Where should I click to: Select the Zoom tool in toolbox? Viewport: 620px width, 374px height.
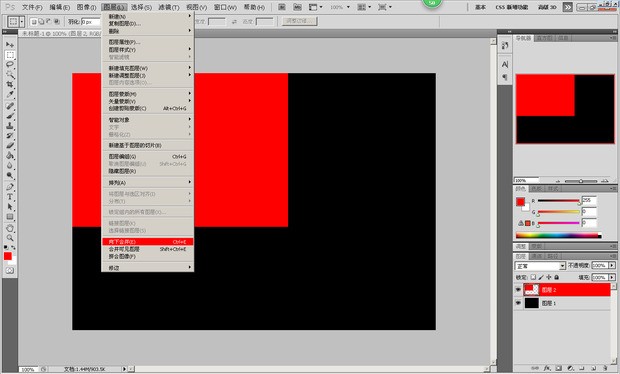(x=10, y=238)
